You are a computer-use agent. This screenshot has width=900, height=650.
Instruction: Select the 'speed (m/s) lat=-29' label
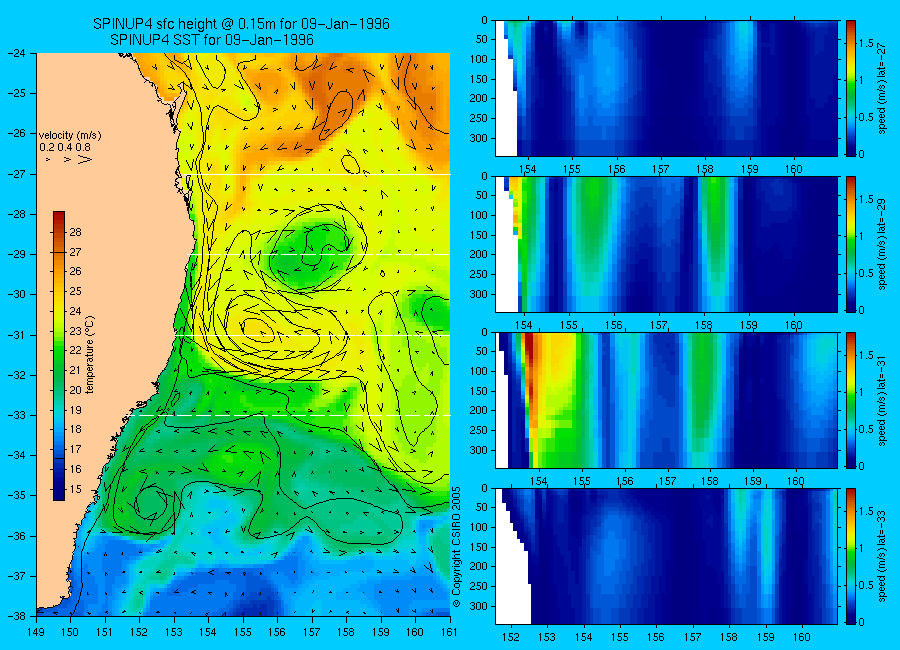coord(883,244)
